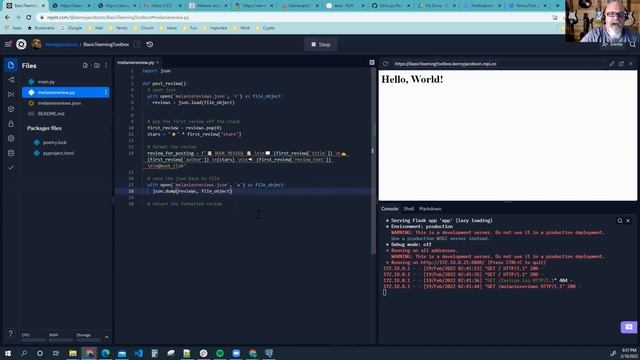640x360 pixels.
Task: Clear the console with the X icon
Action: coord(628,220)
